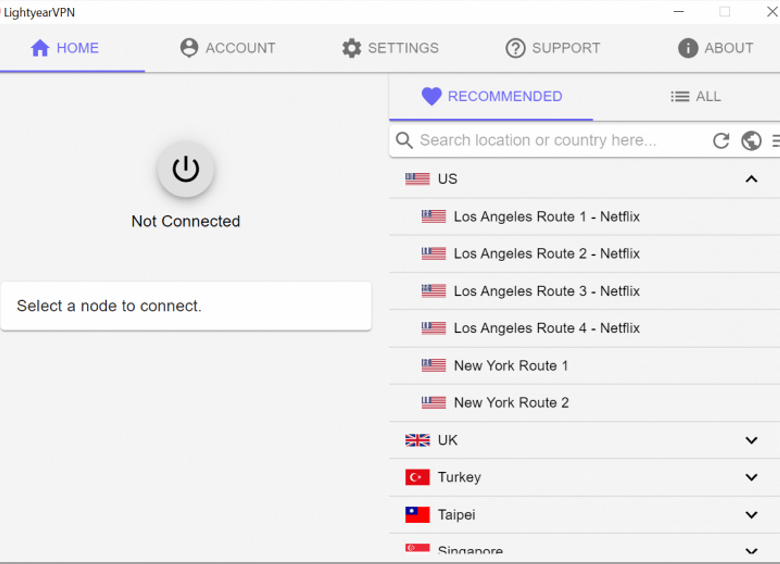The width and height of the screenshot is (780, 564).
Task: Focus the search location input field
Action: coord(538,140)
